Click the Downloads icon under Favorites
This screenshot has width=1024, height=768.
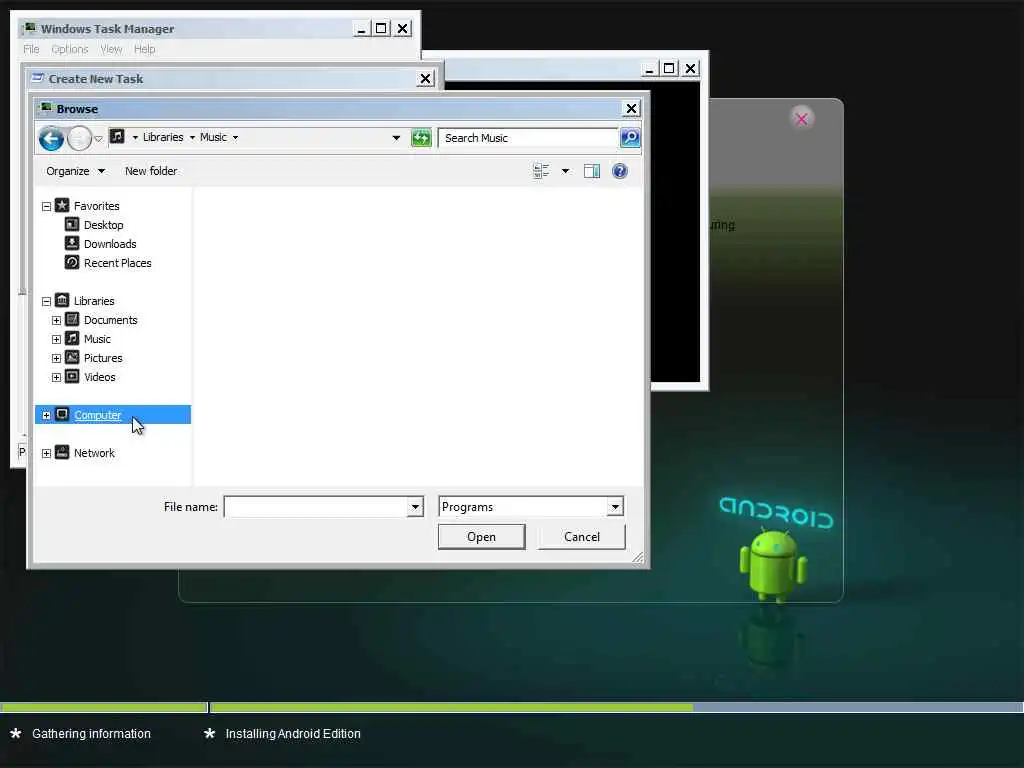click(x=72, y=244)
